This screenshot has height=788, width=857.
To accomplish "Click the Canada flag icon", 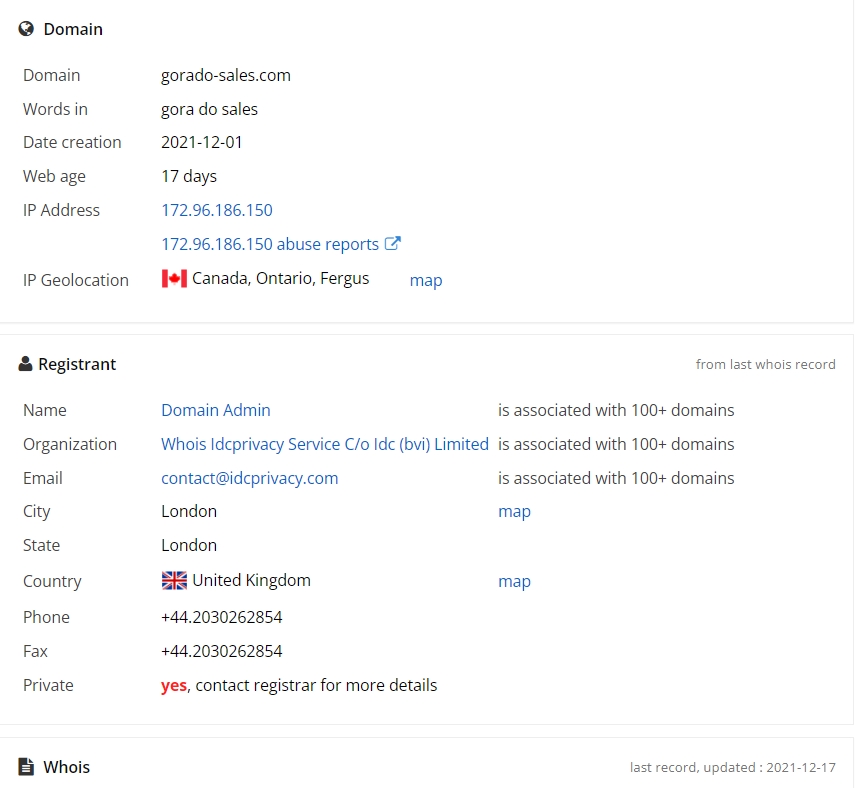I will coord(174,279).
